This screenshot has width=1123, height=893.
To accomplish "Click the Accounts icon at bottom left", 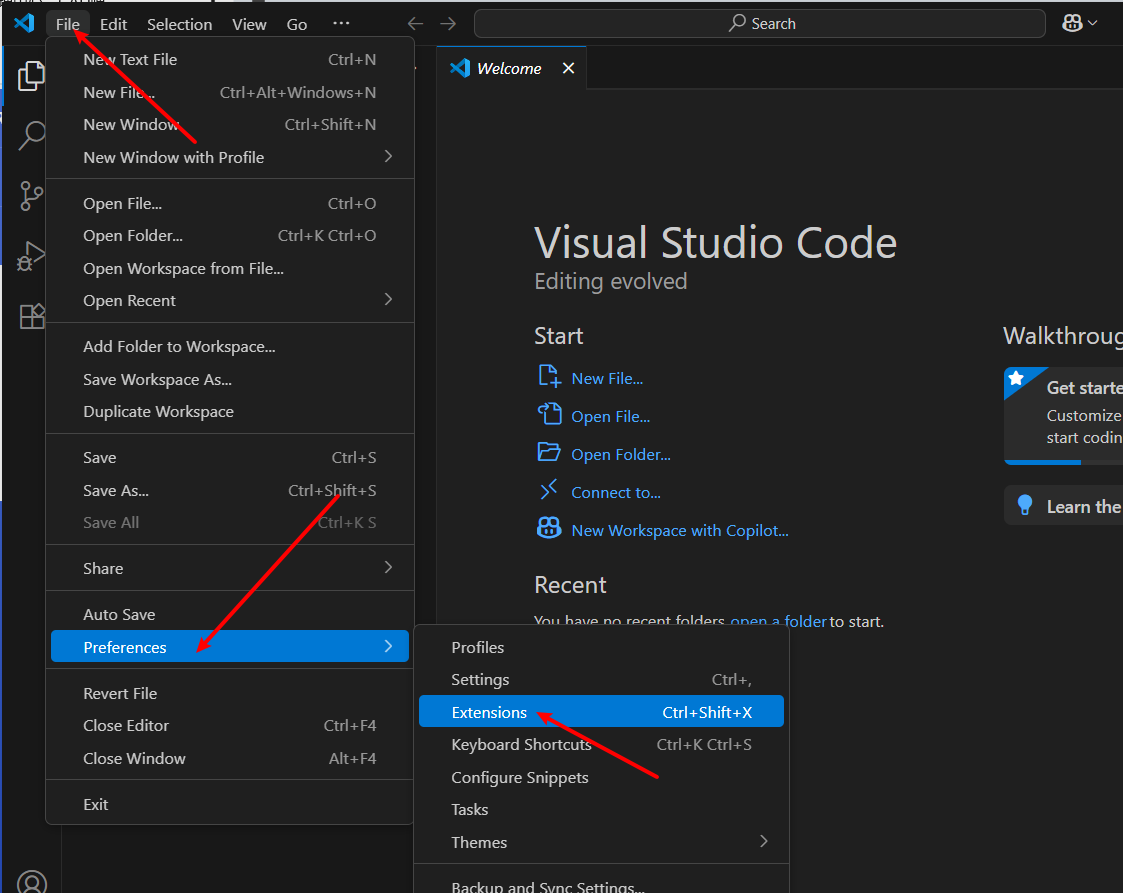I will 32,881.
